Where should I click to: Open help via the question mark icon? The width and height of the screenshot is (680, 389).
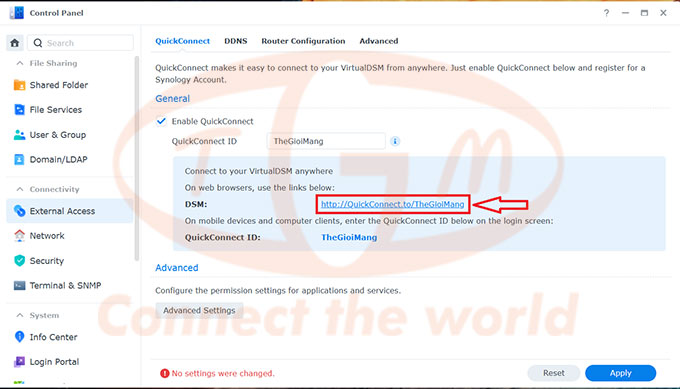606,13
